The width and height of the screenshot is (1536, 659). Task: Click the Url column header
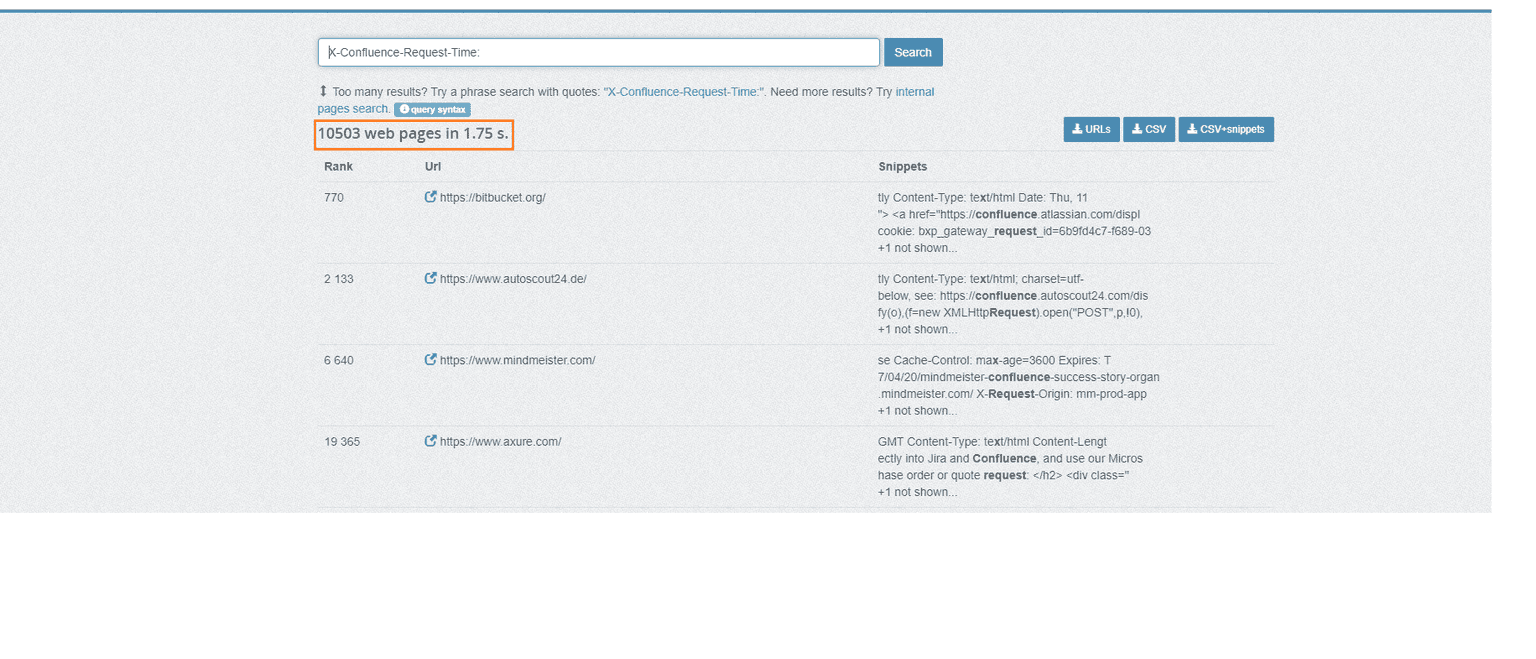(x=432, y=167)
